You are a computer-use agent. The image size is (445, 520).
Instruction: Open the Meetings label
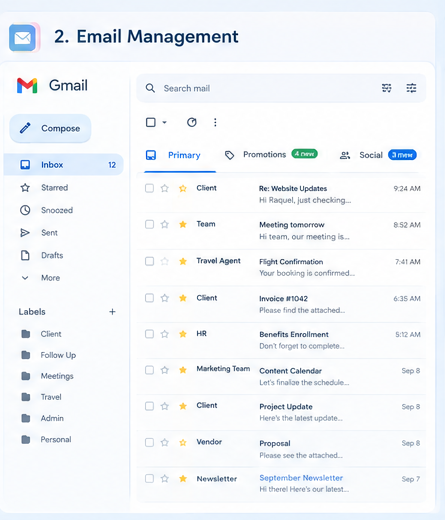[x=57, y=376]
